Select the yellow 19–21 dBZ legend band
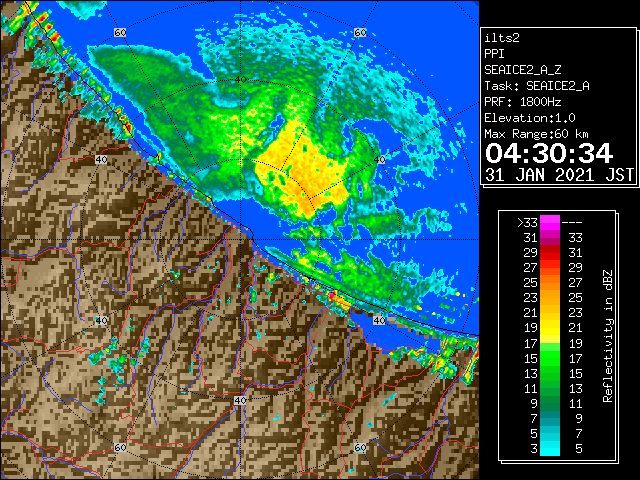The image size is (640, 480). pyautogui.click(x=550, y=328)
